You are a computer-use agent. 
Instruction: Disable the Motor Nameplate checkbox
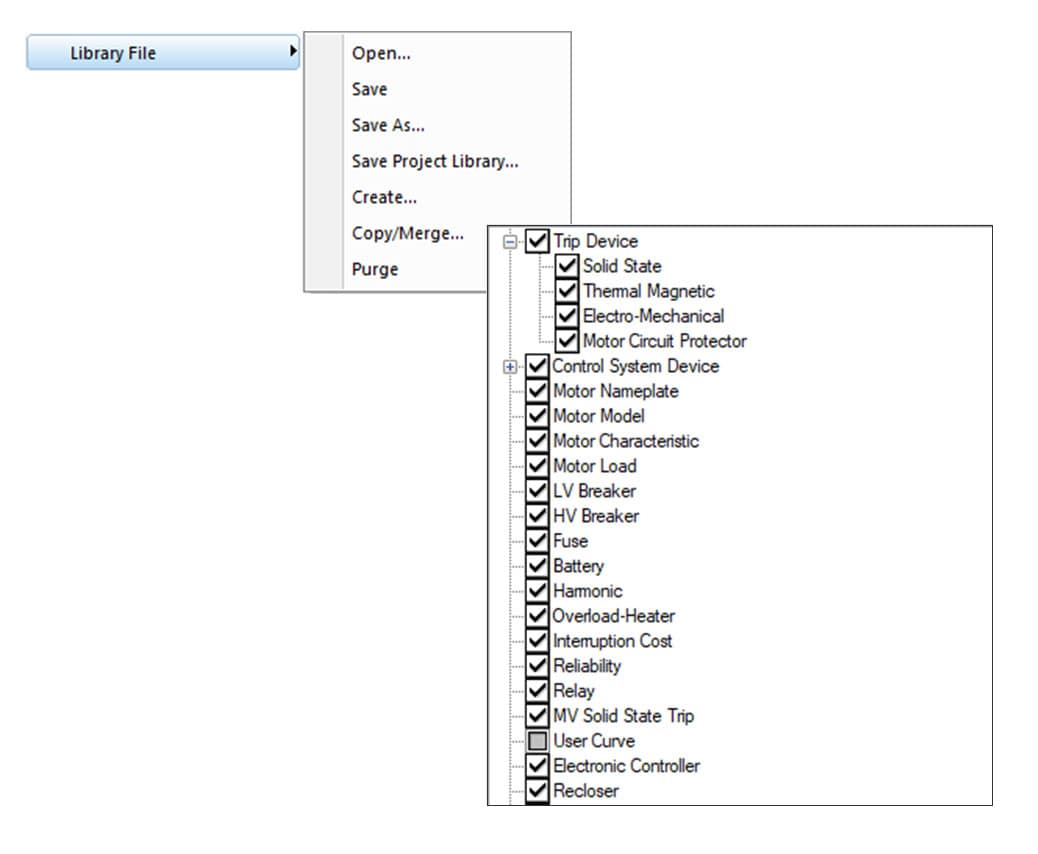point(536,391)
